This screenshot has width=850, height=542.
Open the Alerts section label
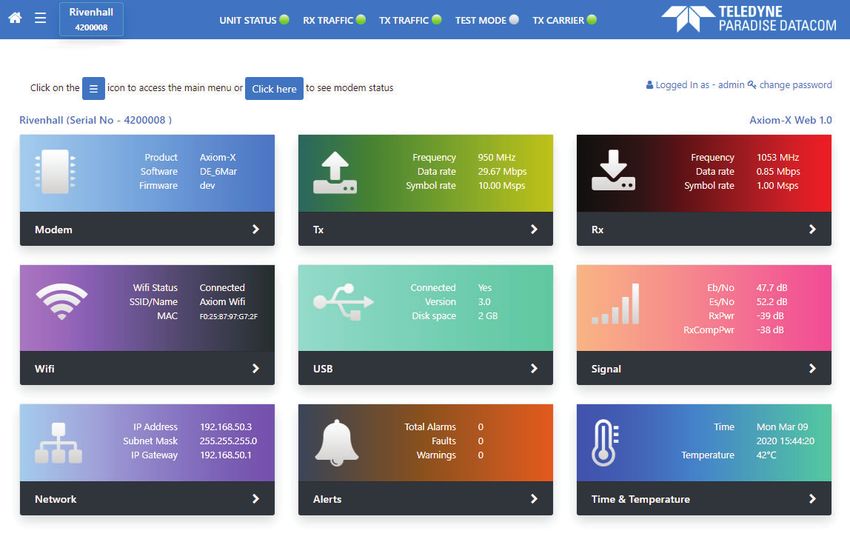pyautogui.click(x=327, y=499)
